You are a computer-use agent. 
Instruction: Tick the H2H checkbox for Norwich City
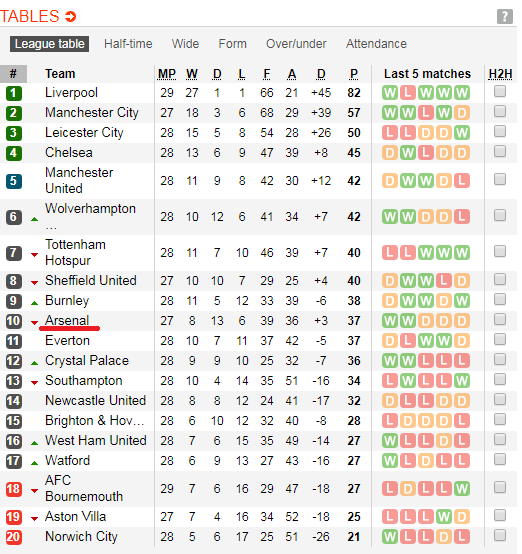click(500, 535)
